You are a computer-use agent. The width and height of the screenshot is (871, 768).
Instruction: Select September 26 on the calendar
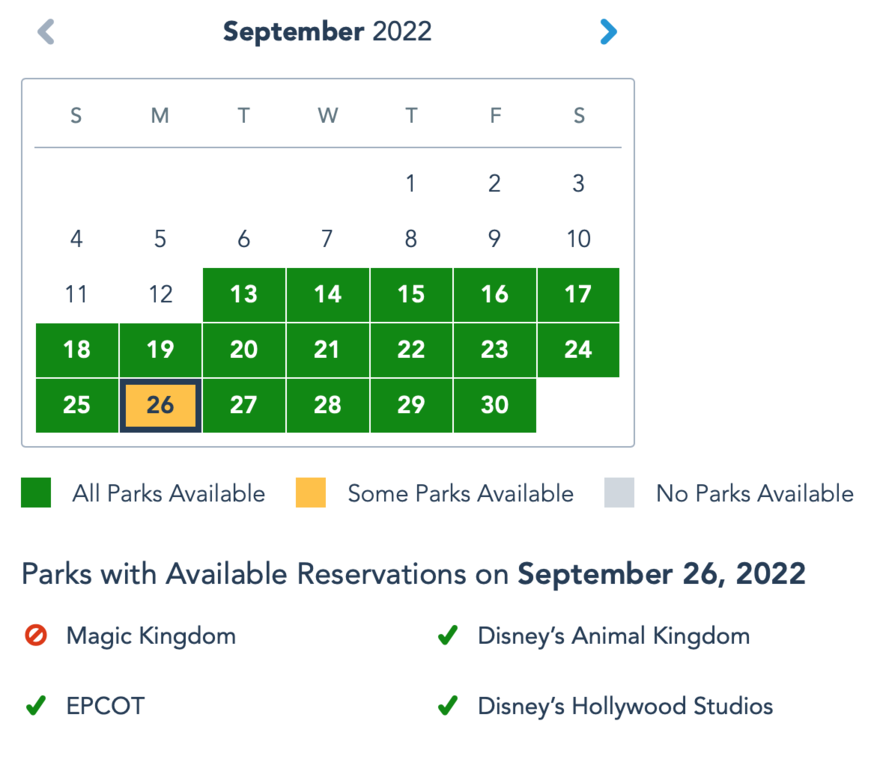click(x=160, y=405)
